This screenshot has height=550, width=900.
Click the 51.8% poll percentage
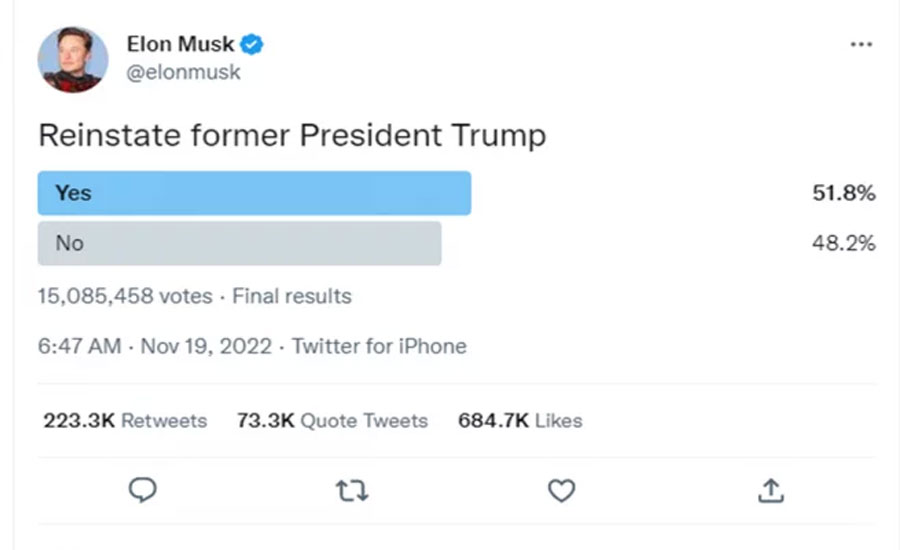(x=843, y=193)
